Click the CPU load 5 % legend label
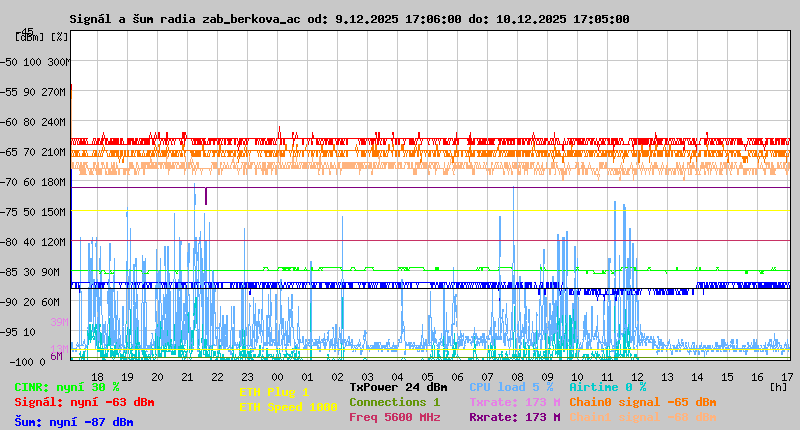 click(510, 387)
